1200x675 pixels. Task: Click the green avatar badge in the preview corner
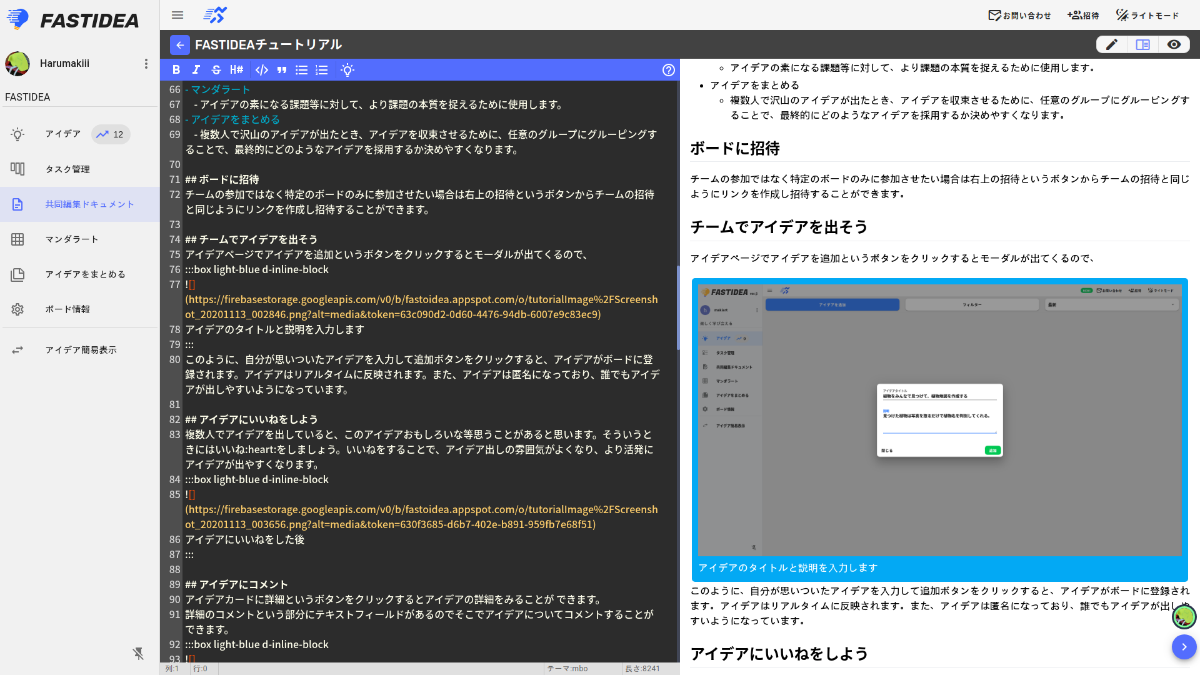(x=1184, y=617)
